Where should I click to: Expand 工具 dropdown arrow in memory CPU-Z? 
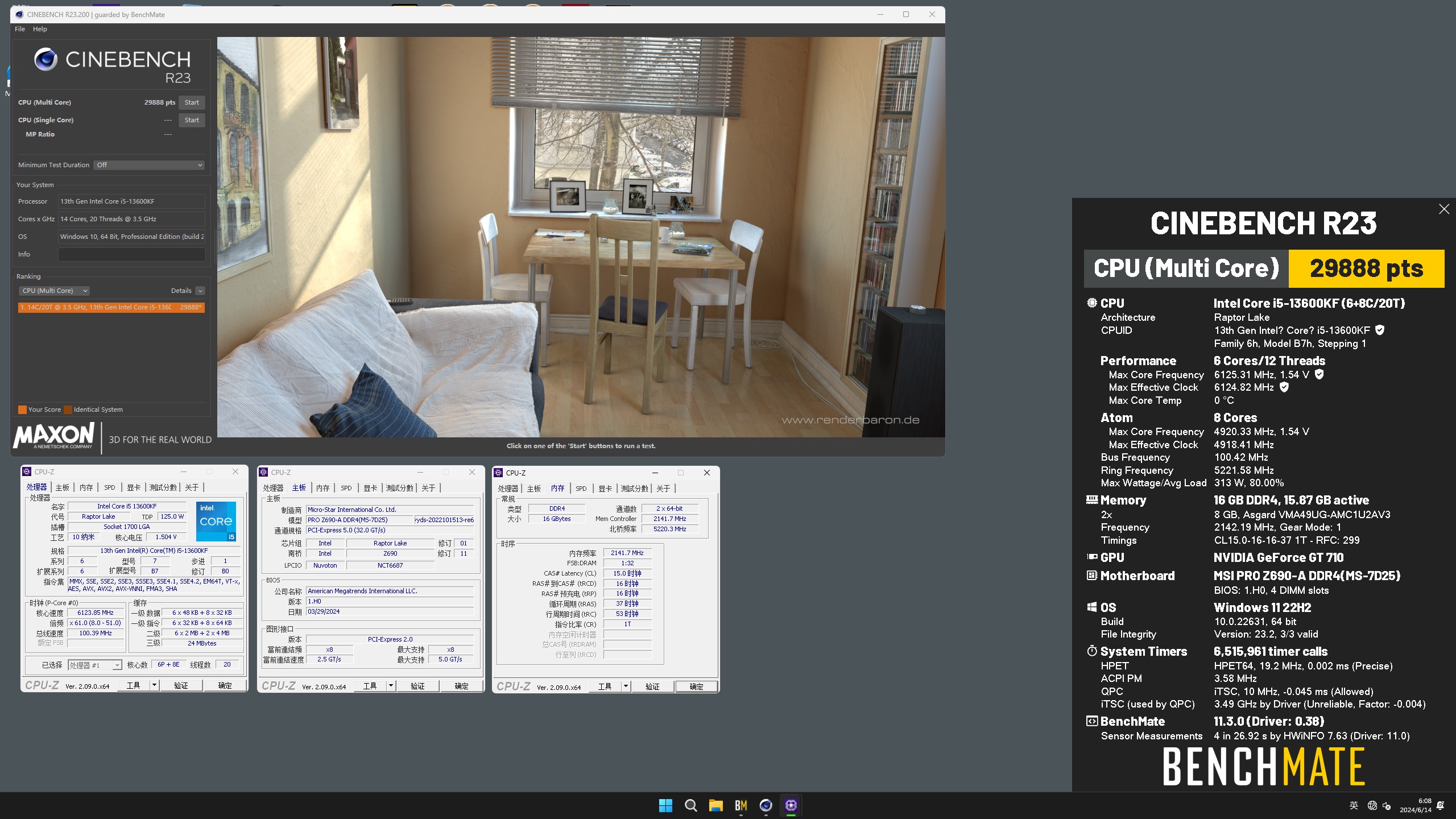[626, 686]
